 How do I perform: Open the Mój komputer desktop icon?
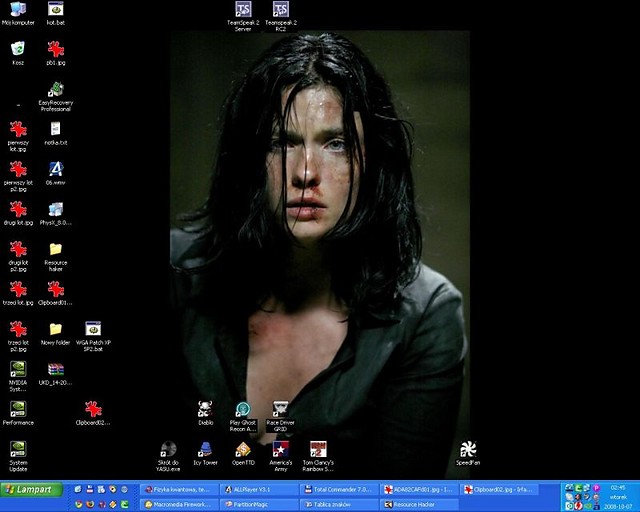pos(18,13)
